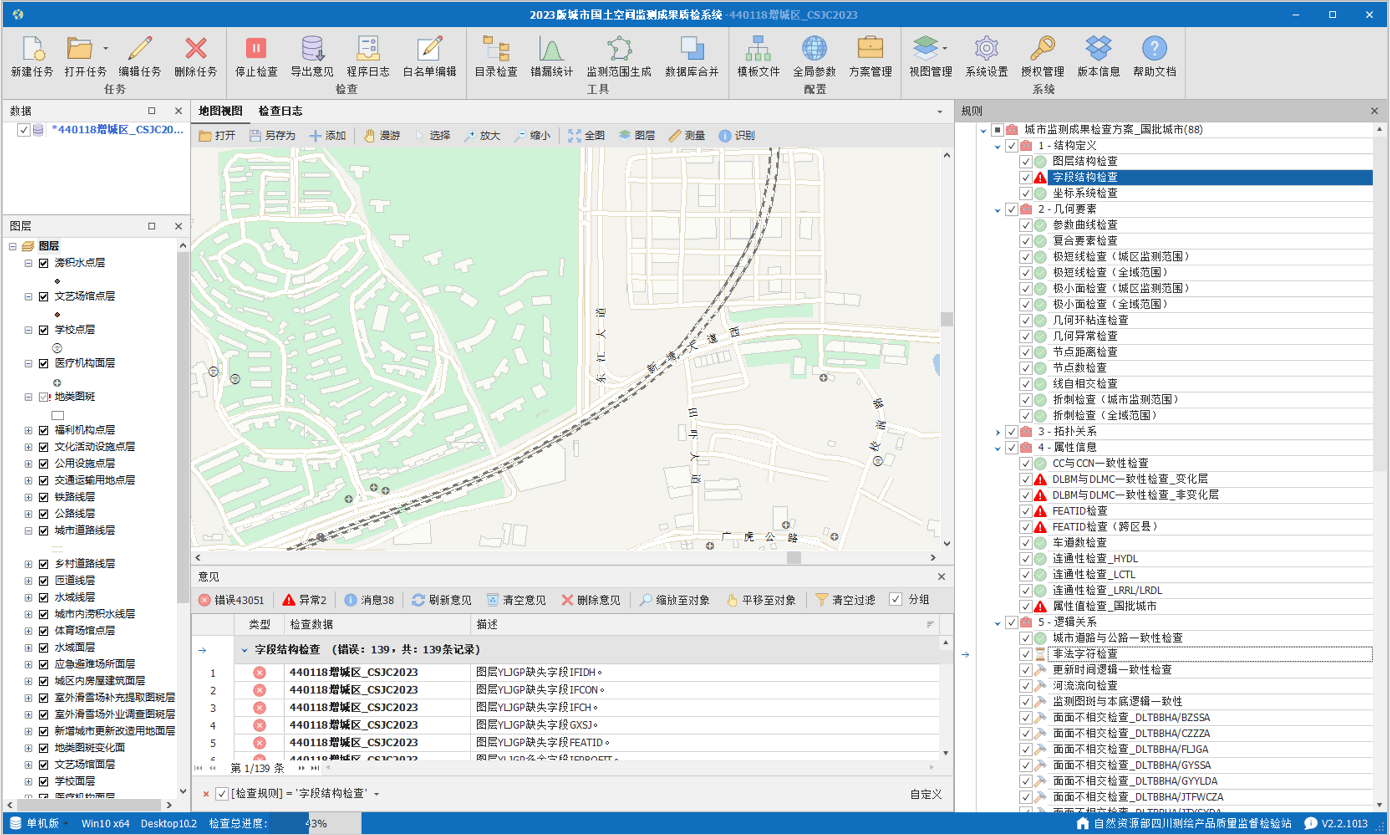Click the 清空过滤 button
1390x835 pixels.
(x=845, y=600)
